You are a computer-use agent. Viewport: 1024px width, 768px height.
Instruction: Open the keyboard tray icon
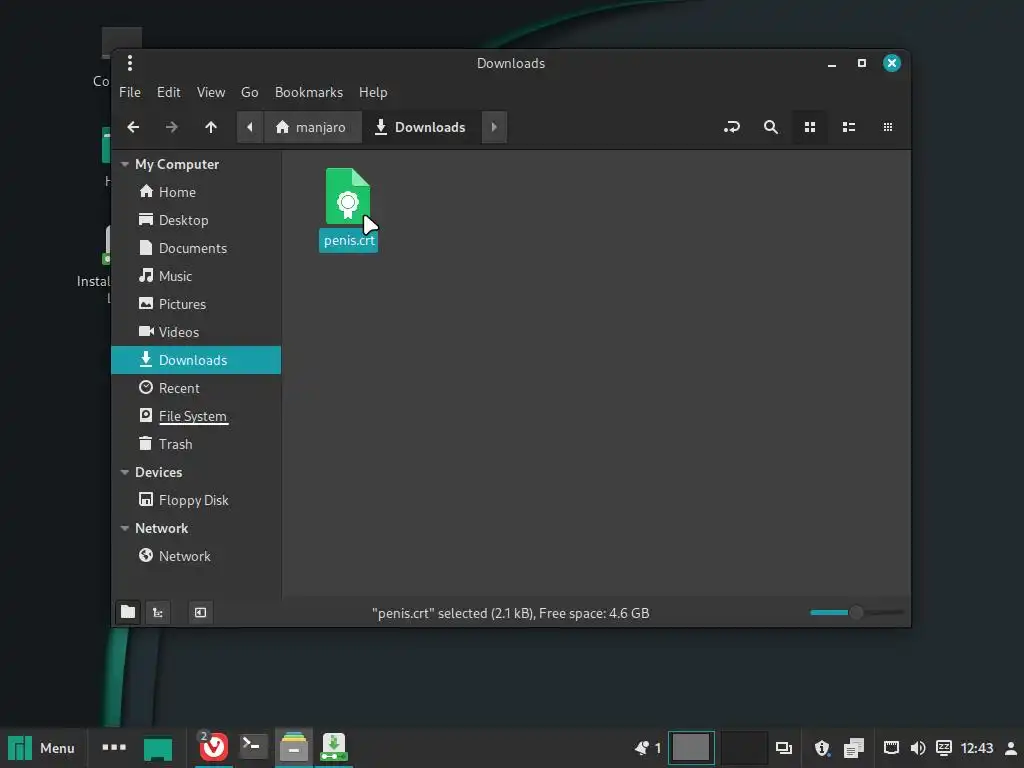[944, 748]
